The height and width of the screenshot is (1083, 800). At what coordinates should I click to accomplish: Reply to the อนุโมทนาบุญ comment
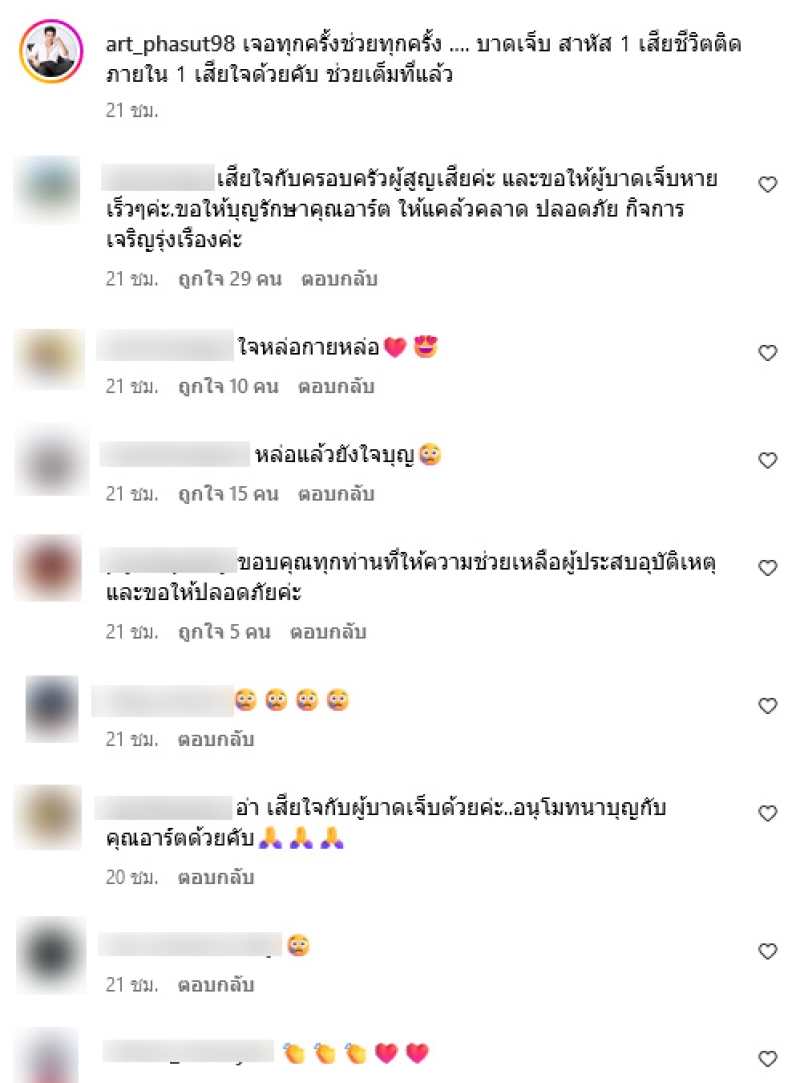(216, 877)
